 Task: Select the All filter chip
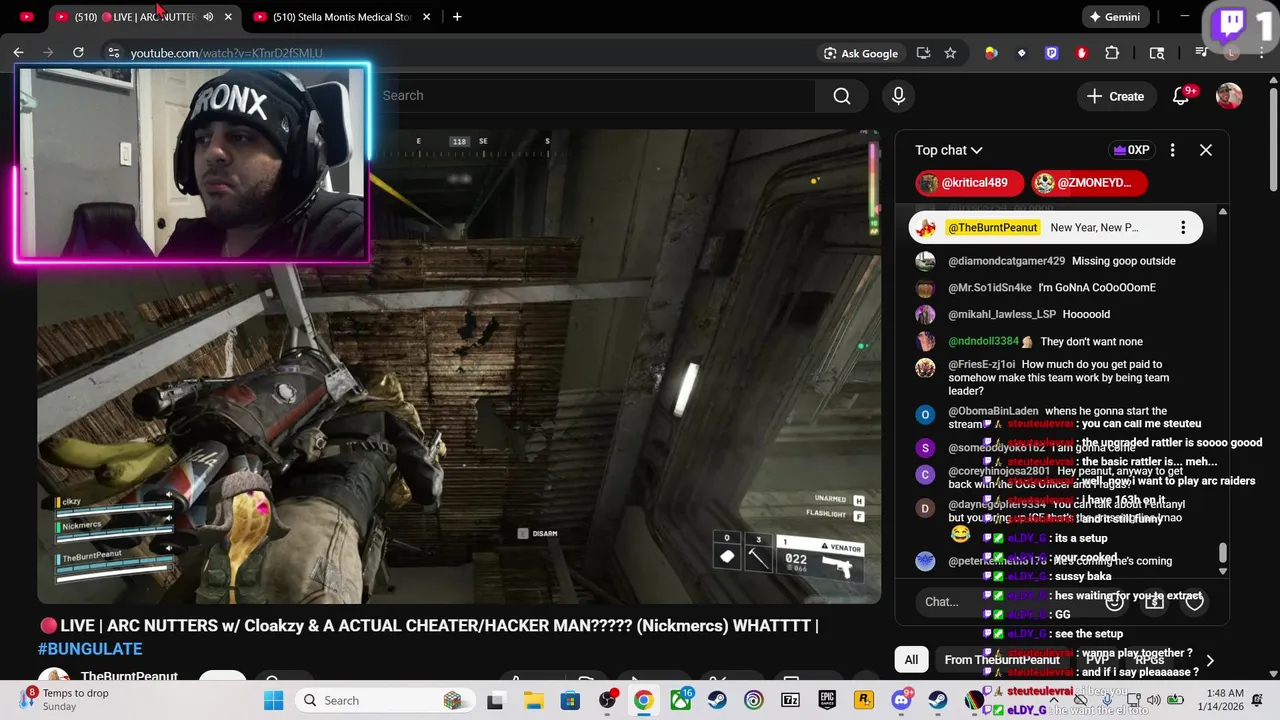[x=911, y=660]
